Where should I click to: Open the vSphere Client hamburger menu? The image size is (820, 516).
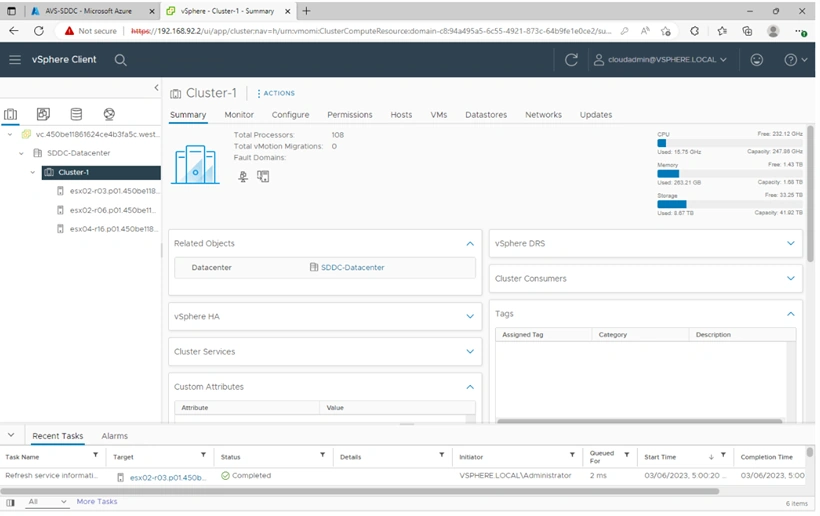15,60
